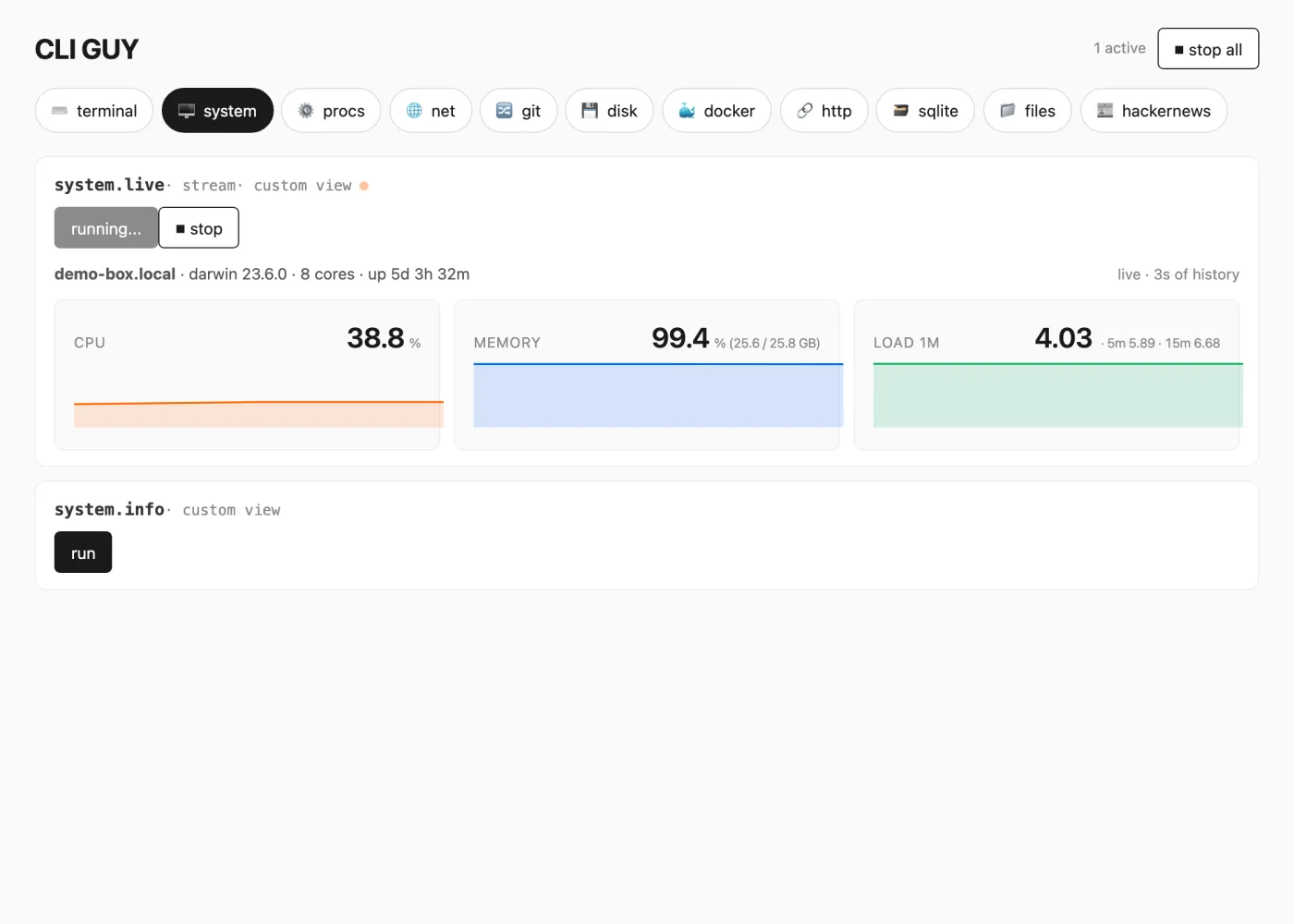Image resolution: width=1294 pixels, height=924 pixels.
Task: Stop the system.live stream
Action: [199, 228]
